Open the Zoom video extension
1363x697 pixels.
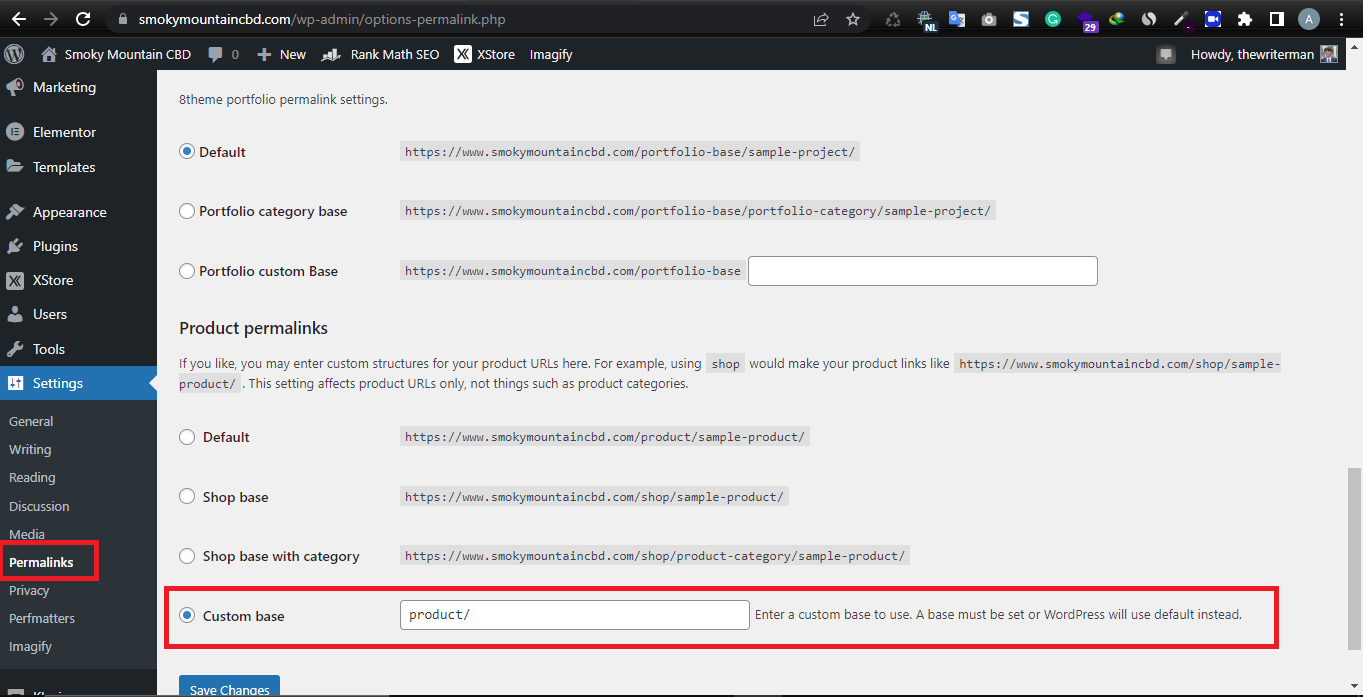[1213, 19]
